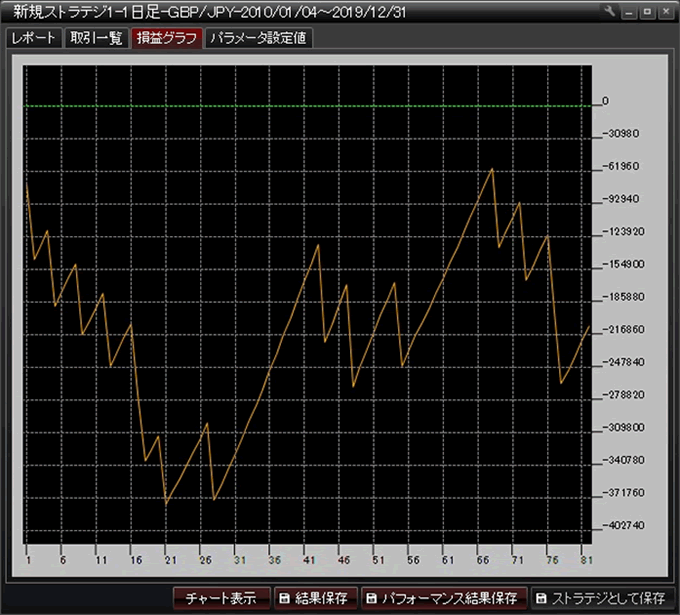
Task: Click the y-axis label -278820
Action: (624, 395)
